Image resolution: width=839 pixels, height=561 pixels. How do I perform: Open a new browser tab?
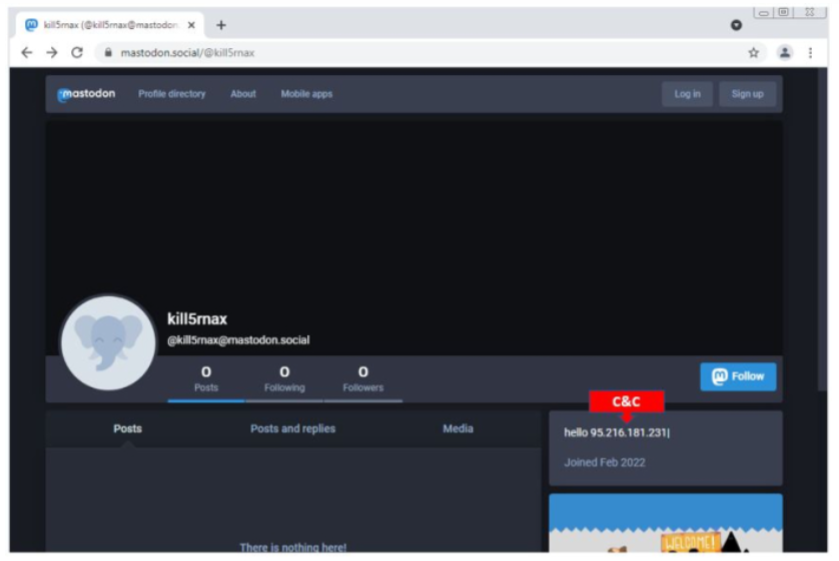pos(221,25)
